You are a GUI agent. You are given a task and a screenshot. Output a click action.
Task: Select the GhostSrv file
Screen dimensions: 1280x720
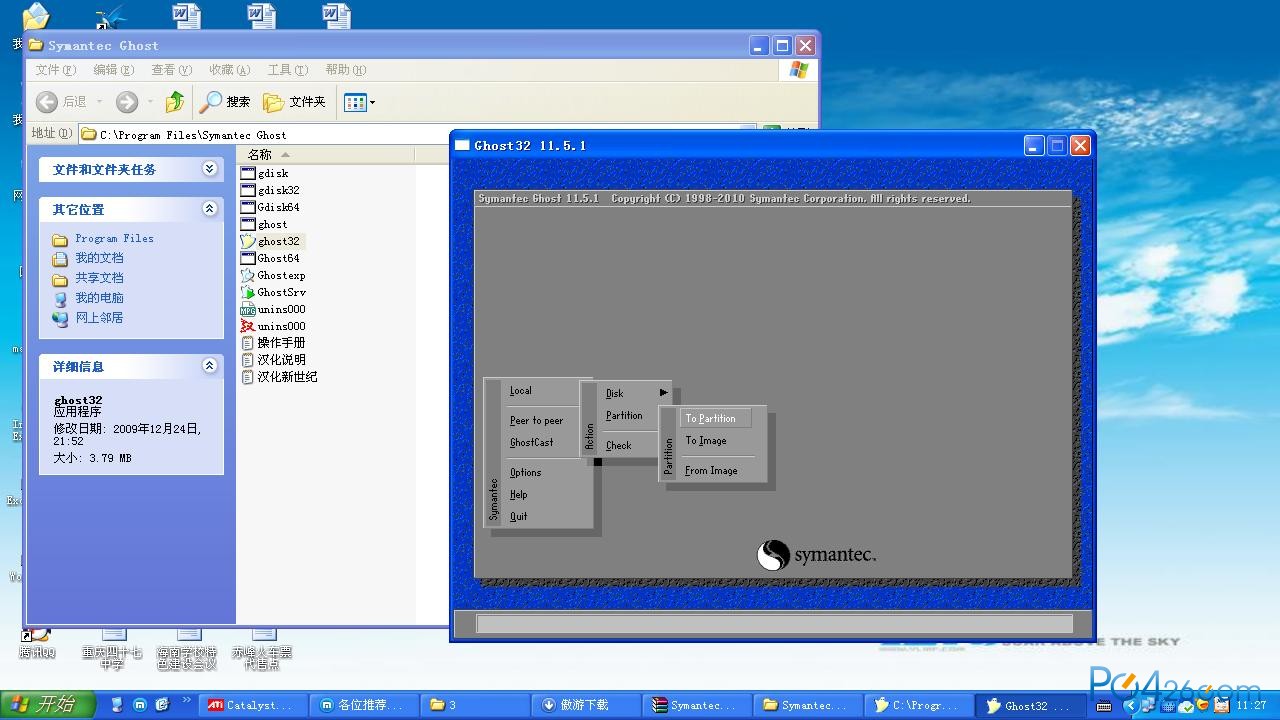tap(273, 292)
